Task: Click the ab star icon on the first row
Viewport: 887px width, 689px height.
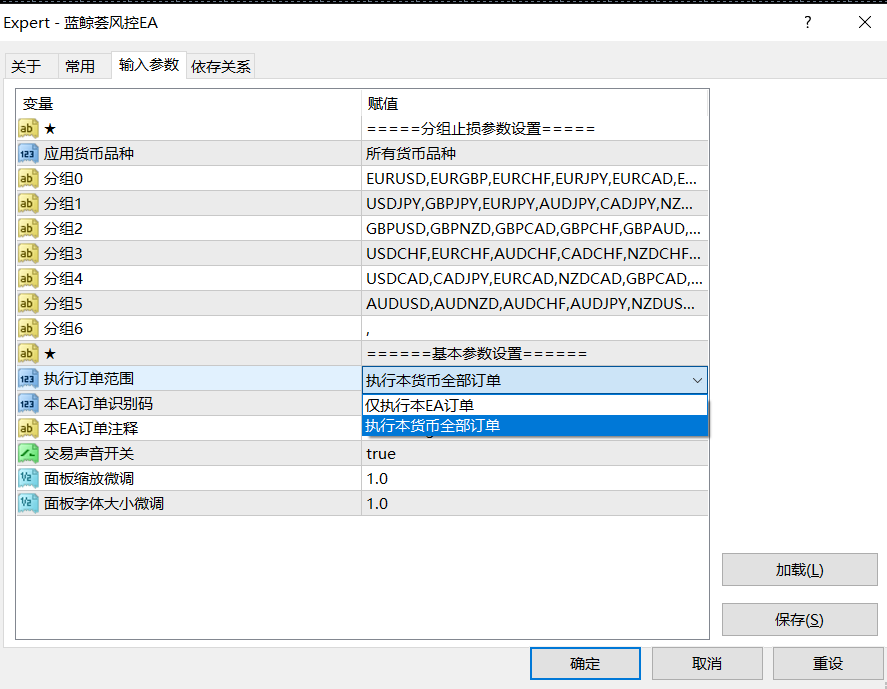Action: pos(28,128)
